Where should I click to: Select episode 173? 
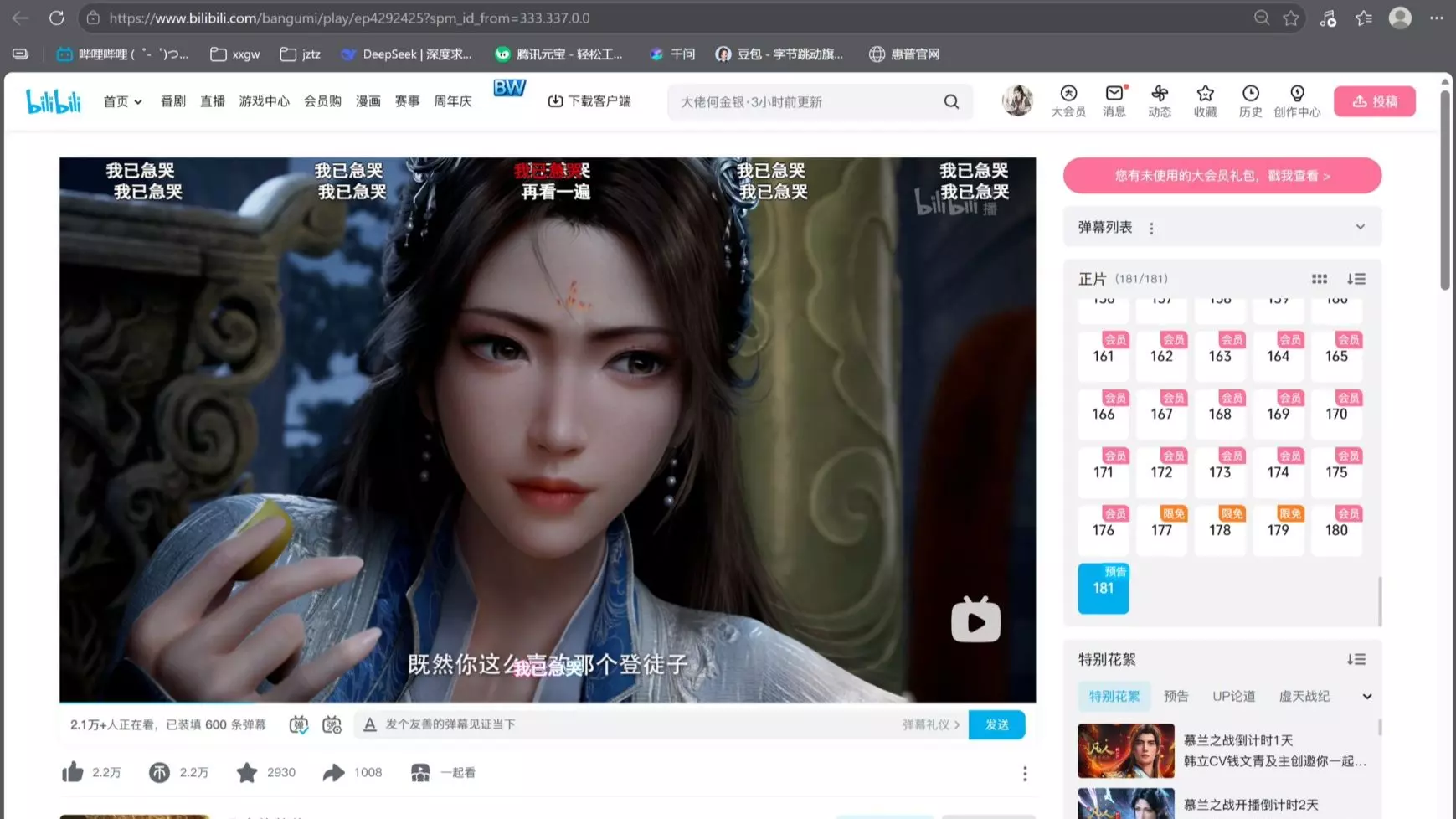pos(1220,472)
